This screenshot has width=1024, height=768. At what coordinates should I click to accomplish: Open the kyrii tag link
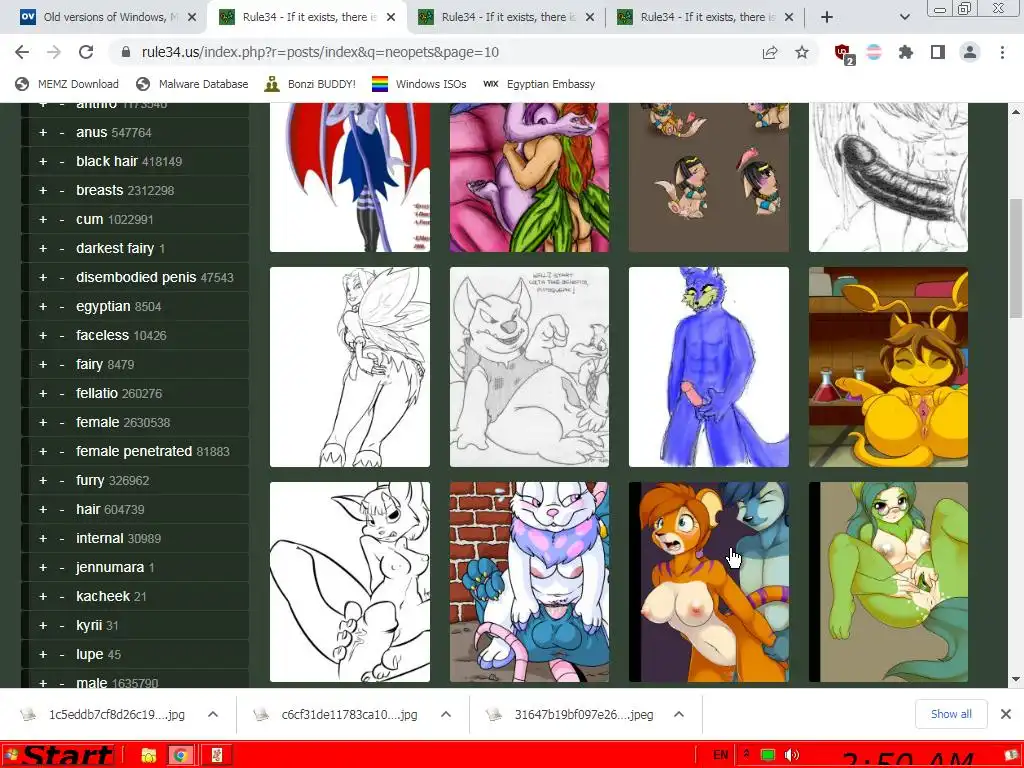coord(89,625)
